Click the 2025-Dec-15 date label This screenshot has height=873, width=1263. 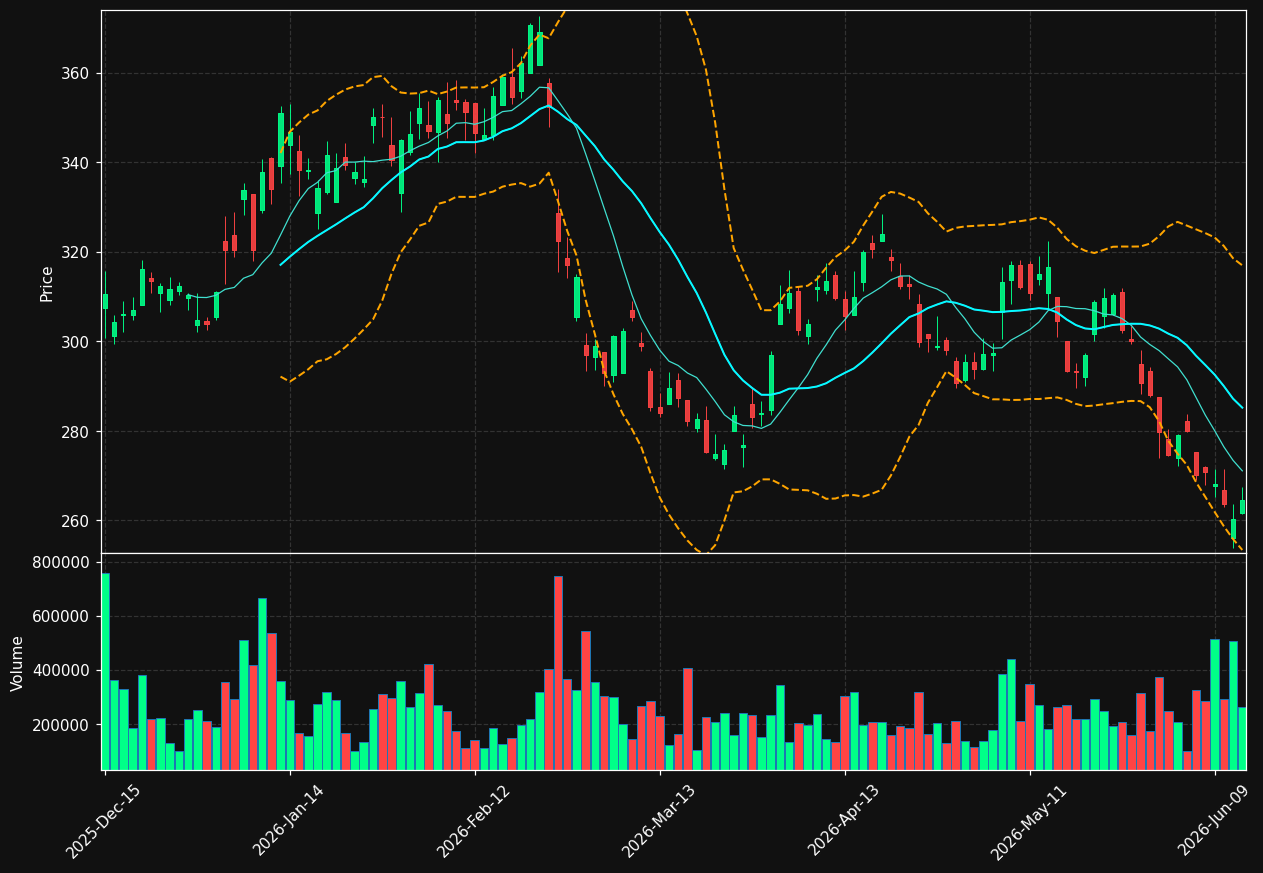(x=103, y=822)
